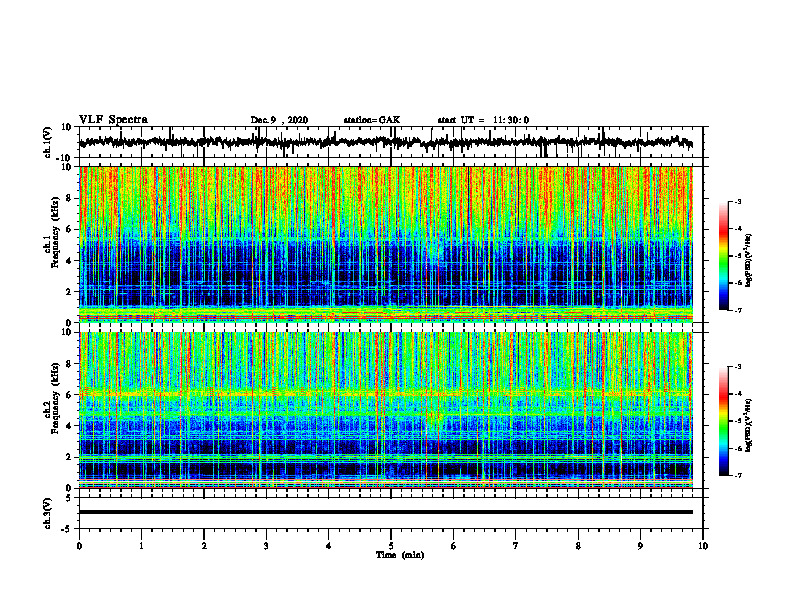
Task: Click the "VLF Spectra" plot title
Action: (x=113, y=120)
